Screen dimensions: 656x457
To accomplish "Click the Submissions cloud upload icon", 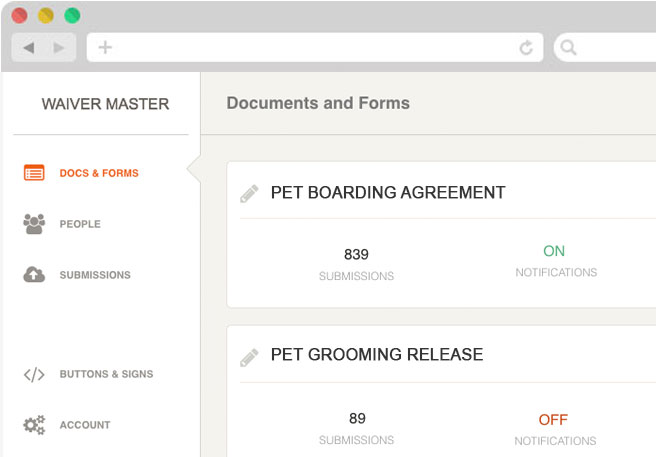I will click(x=34, y=275).
